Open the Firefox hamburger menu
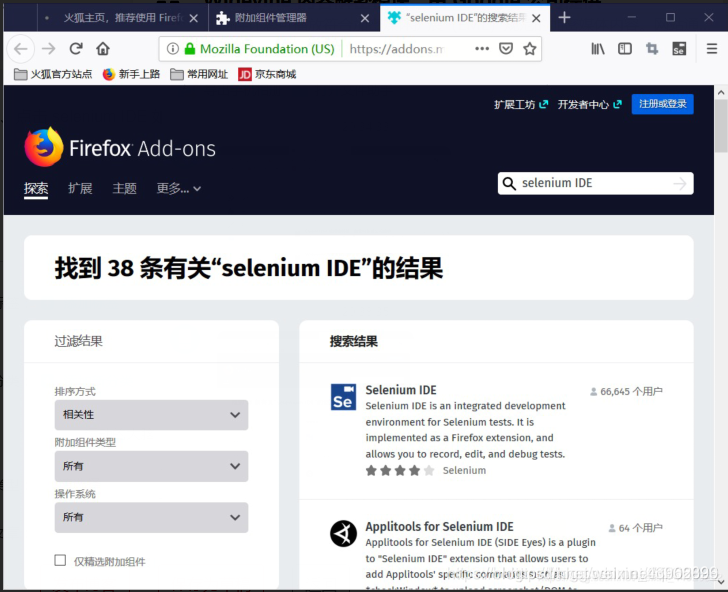Image resolution: width=728 pixels, height=592 pixels. (712, 49)
